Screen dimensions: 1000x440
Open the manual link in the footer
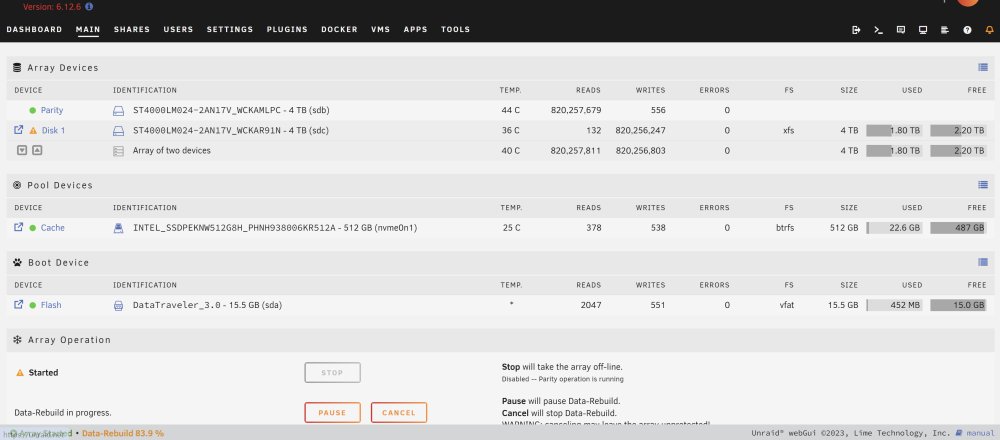980,433
